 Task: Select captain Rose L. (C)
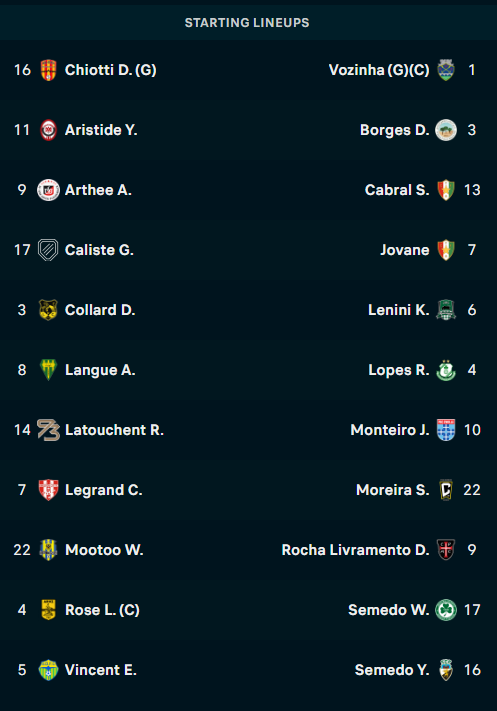(102, 610)
